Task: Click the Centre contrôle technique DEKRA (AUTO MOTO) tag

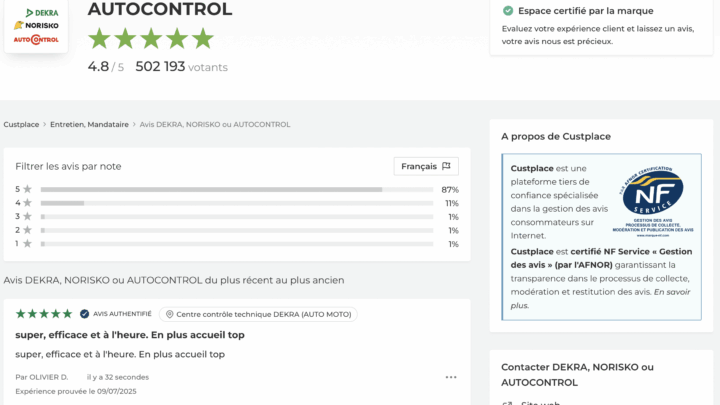Action: coord(258,314)
